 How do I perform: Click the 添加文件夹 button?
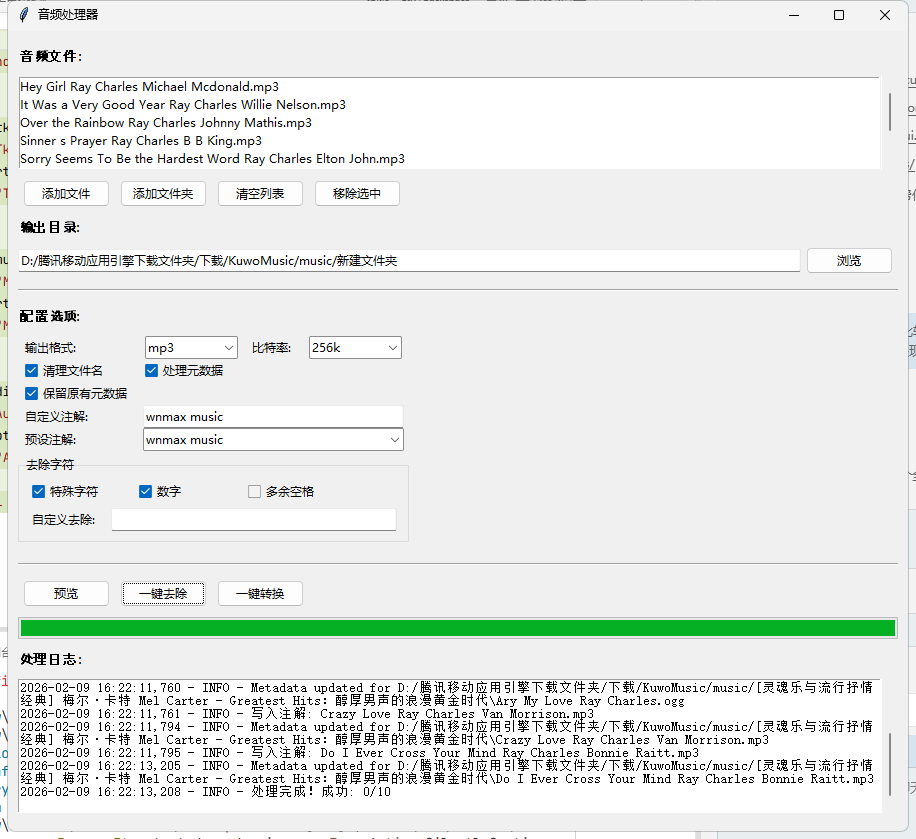(x=163, y=194)
